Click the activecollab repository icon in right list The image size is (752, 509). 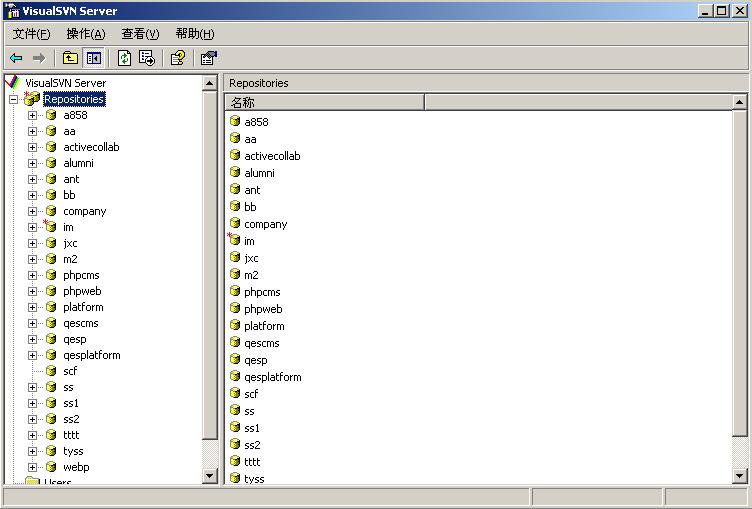pyautogui.click(x=235, y=155)
